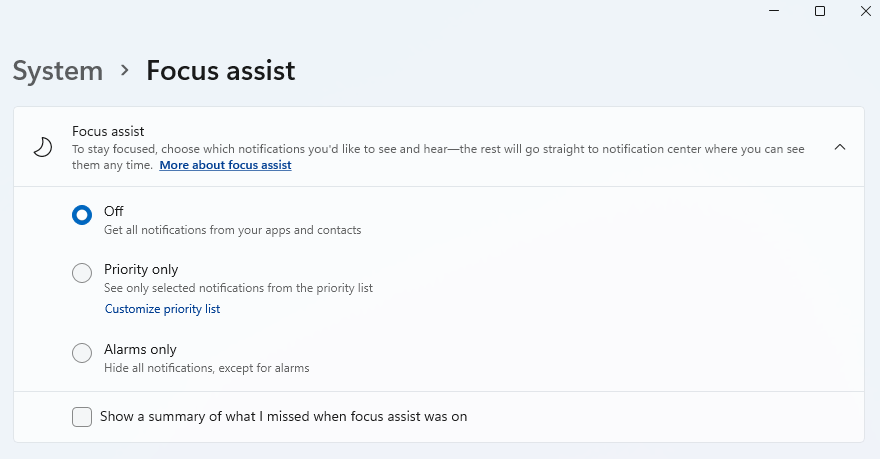Viewport: 880px width, 459px height.
Task: Tick the summary of what I missed checkbox
Action: (x=82, y=416)
